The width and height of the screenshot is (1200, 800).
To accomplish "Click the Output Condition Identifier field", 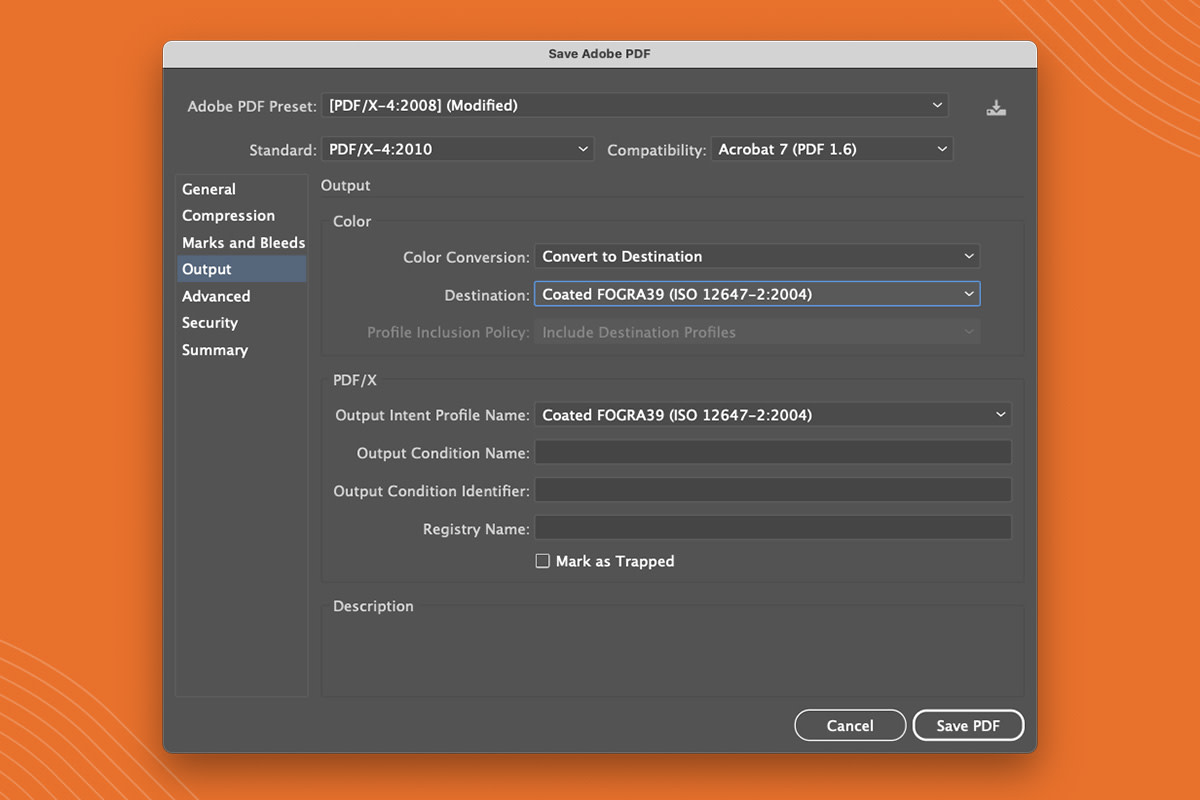I will click(772, 489).
